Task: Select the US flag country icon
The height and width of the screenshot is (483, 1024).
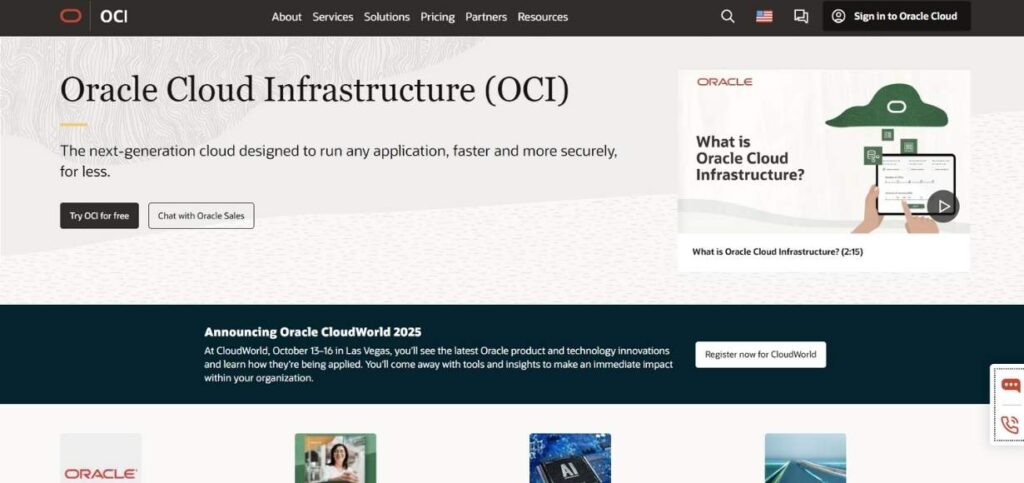Action: click(764, 16)
